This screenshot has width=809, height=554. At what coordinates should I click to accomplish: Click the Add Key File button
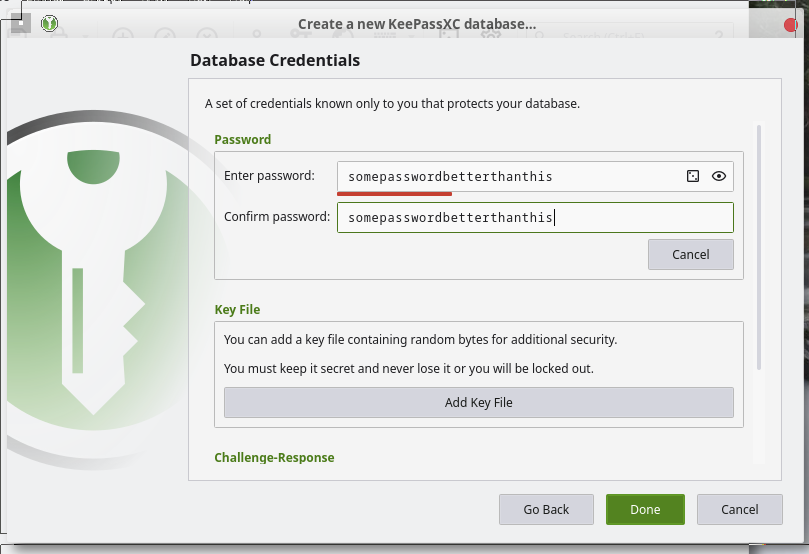pyautogui.click(x=478, y=402)
